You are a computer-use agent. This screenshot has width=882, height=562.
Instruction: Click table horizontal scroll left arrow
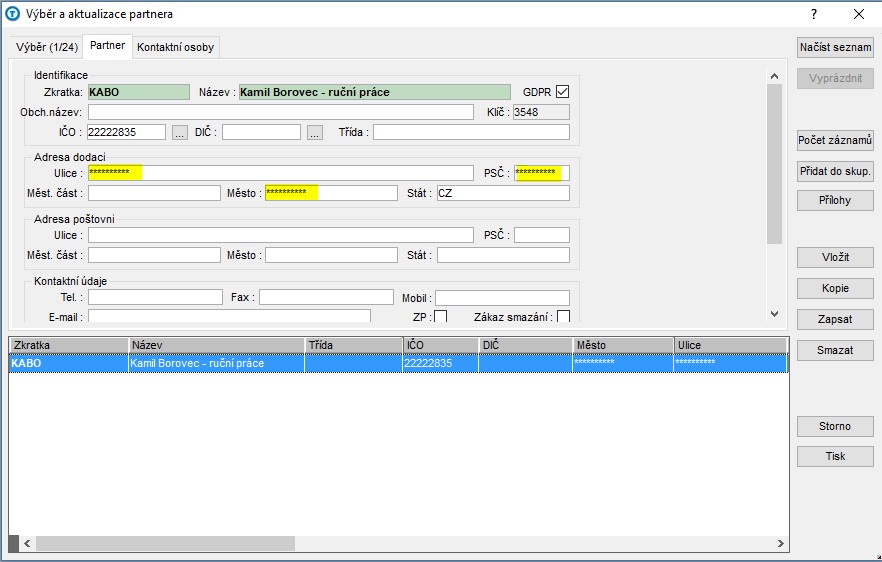point(27,543)
